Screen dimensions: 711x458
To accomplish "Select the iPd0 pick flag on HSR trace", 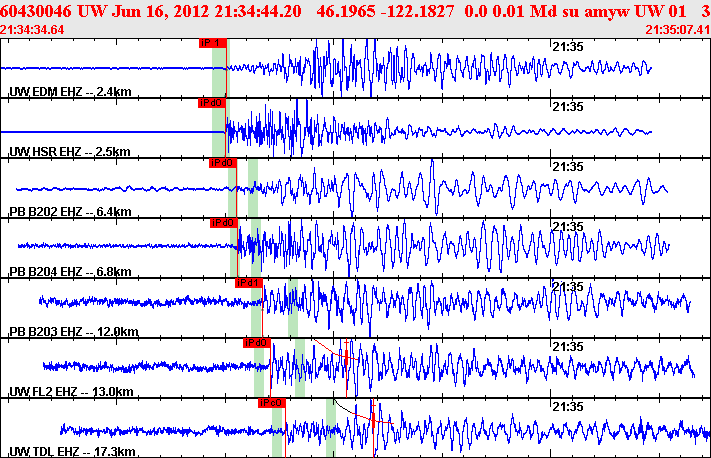I will [212, 103].
